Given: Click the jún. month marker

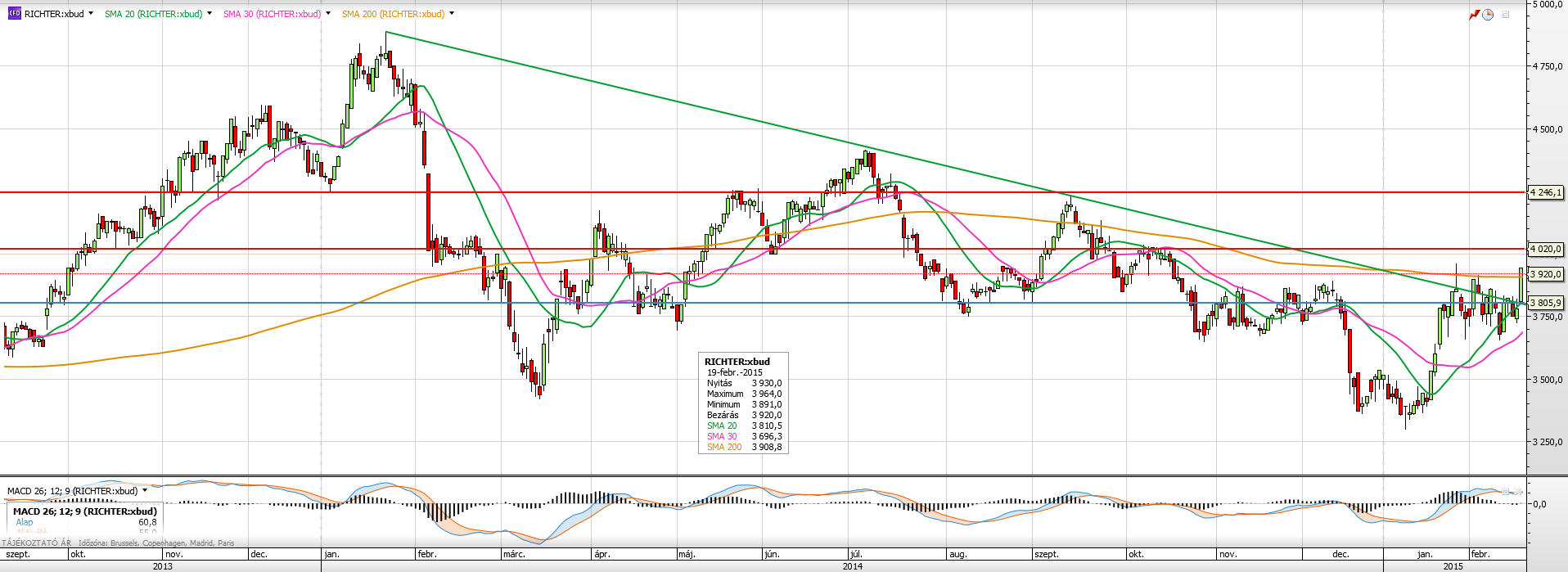Looking at the screenshot, I should click(772, 554).
